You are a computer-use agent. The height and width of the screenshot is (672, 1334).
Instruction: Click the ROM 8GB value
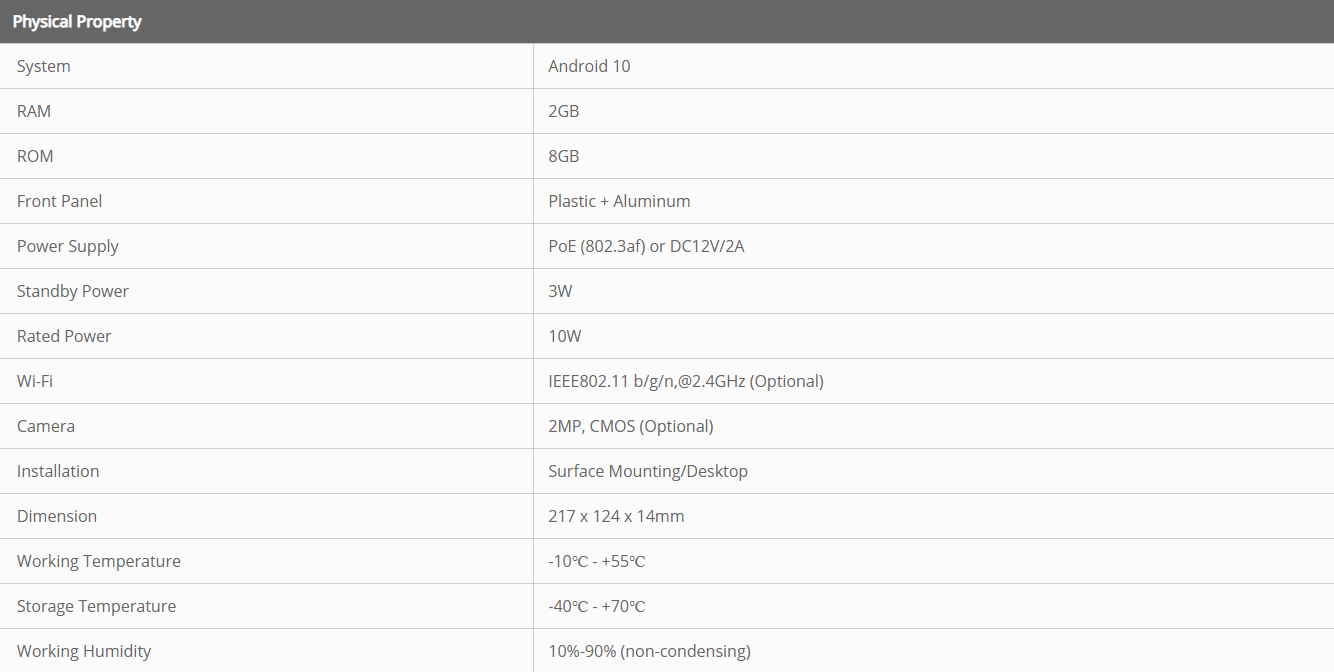pyautogui.click(x=564, y=156)
